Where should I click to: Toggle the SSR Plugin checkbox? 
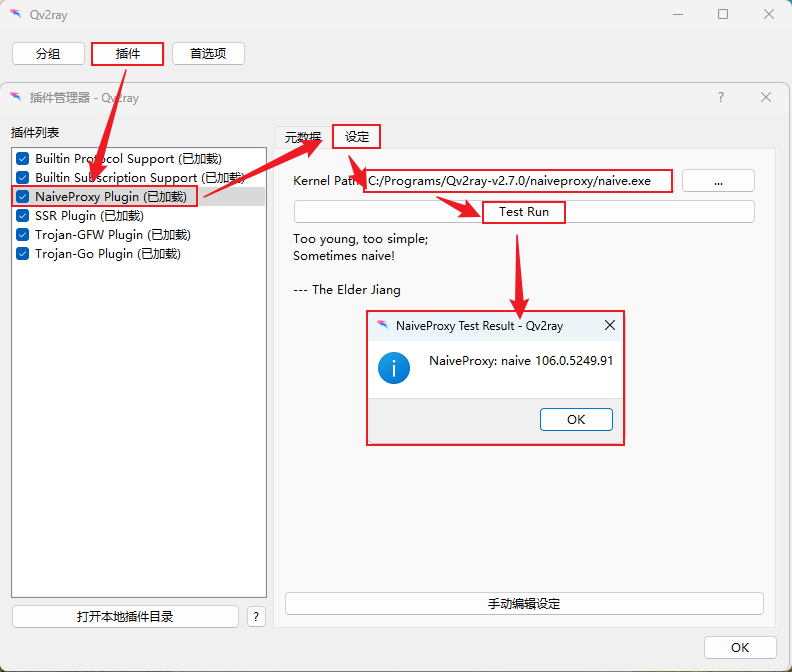(x=22, y=216)
